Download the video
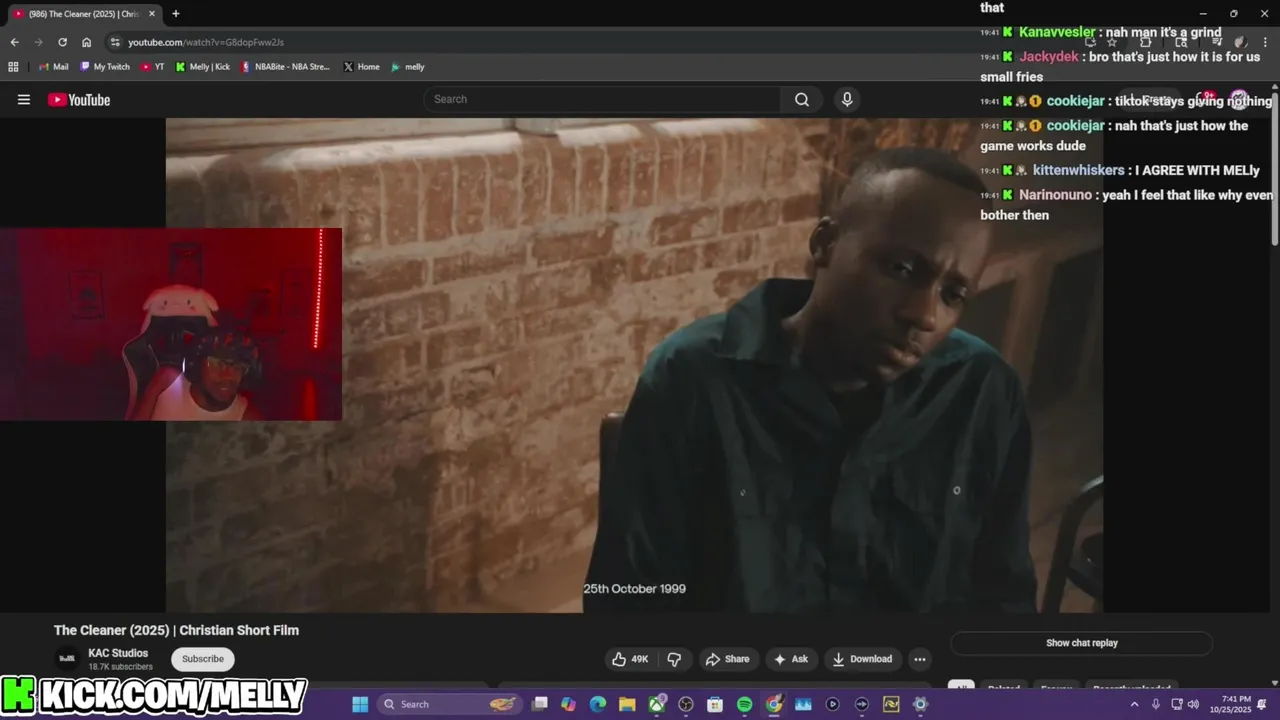 (862, 659)
